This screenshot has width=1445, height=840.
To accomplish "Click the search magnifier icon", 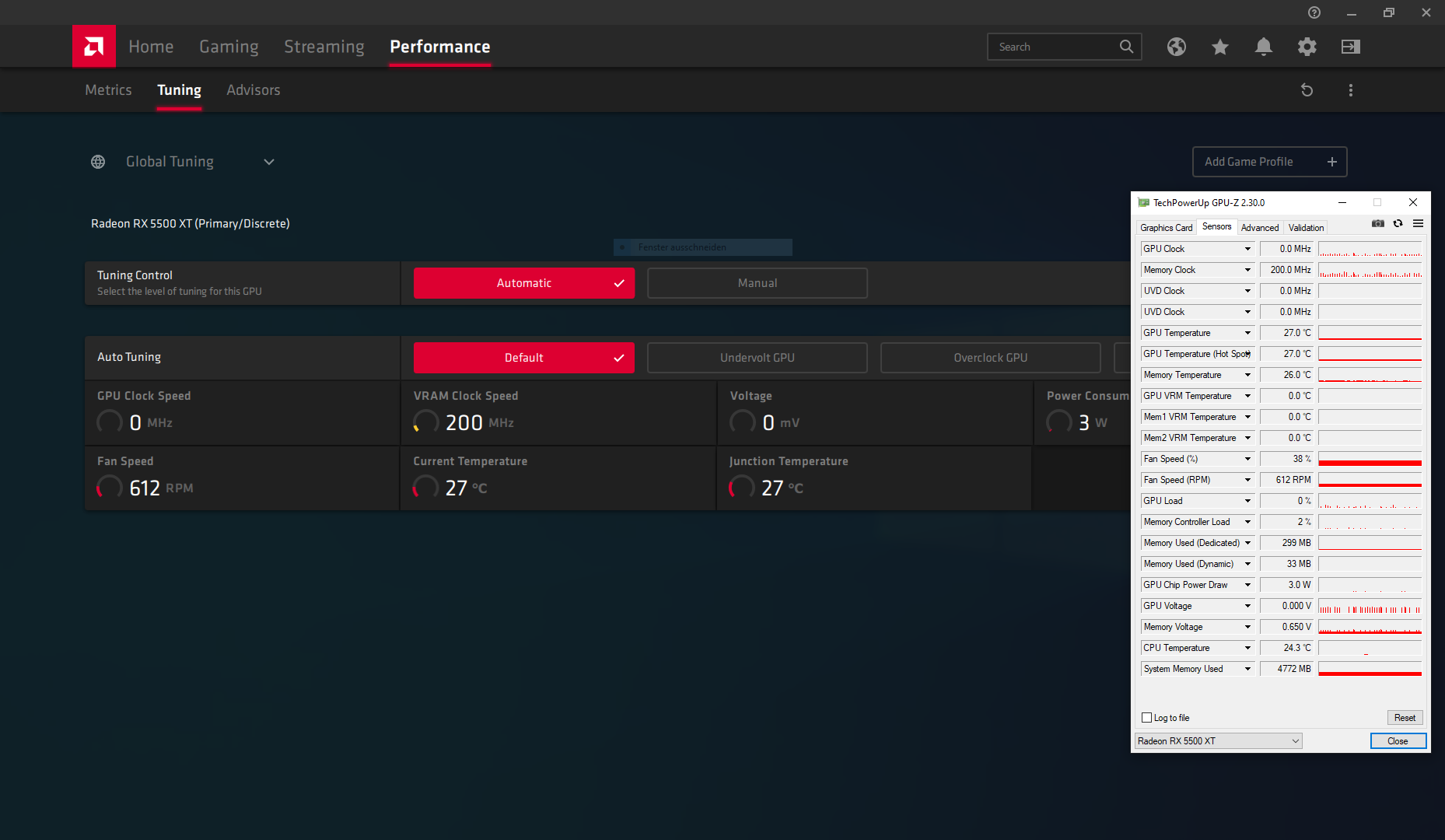I will click(x=1126, y=47).
